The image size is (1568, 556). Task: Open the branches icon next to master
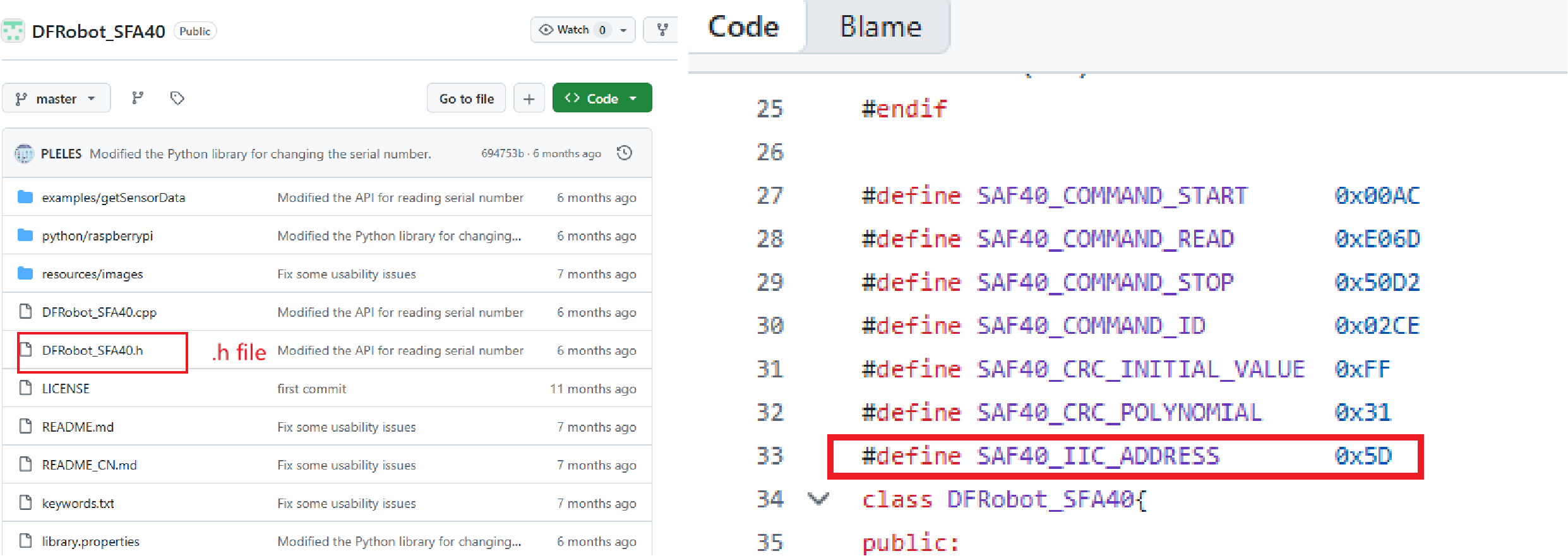138,98
